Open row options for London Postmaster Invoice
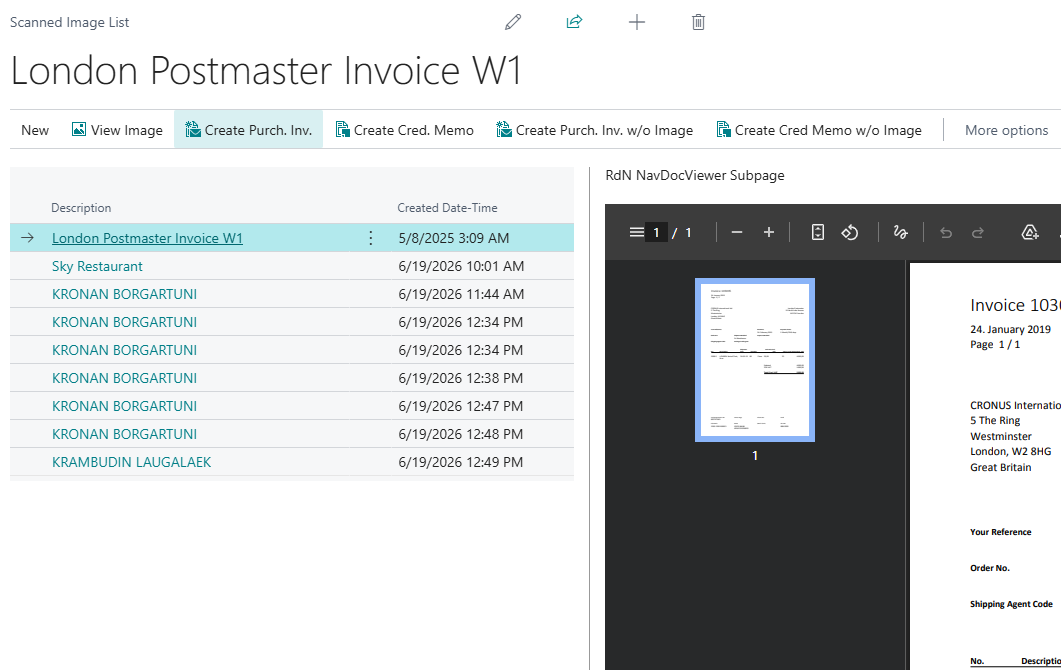Viewport: 1061px width, 670px height. coord(370,238)
